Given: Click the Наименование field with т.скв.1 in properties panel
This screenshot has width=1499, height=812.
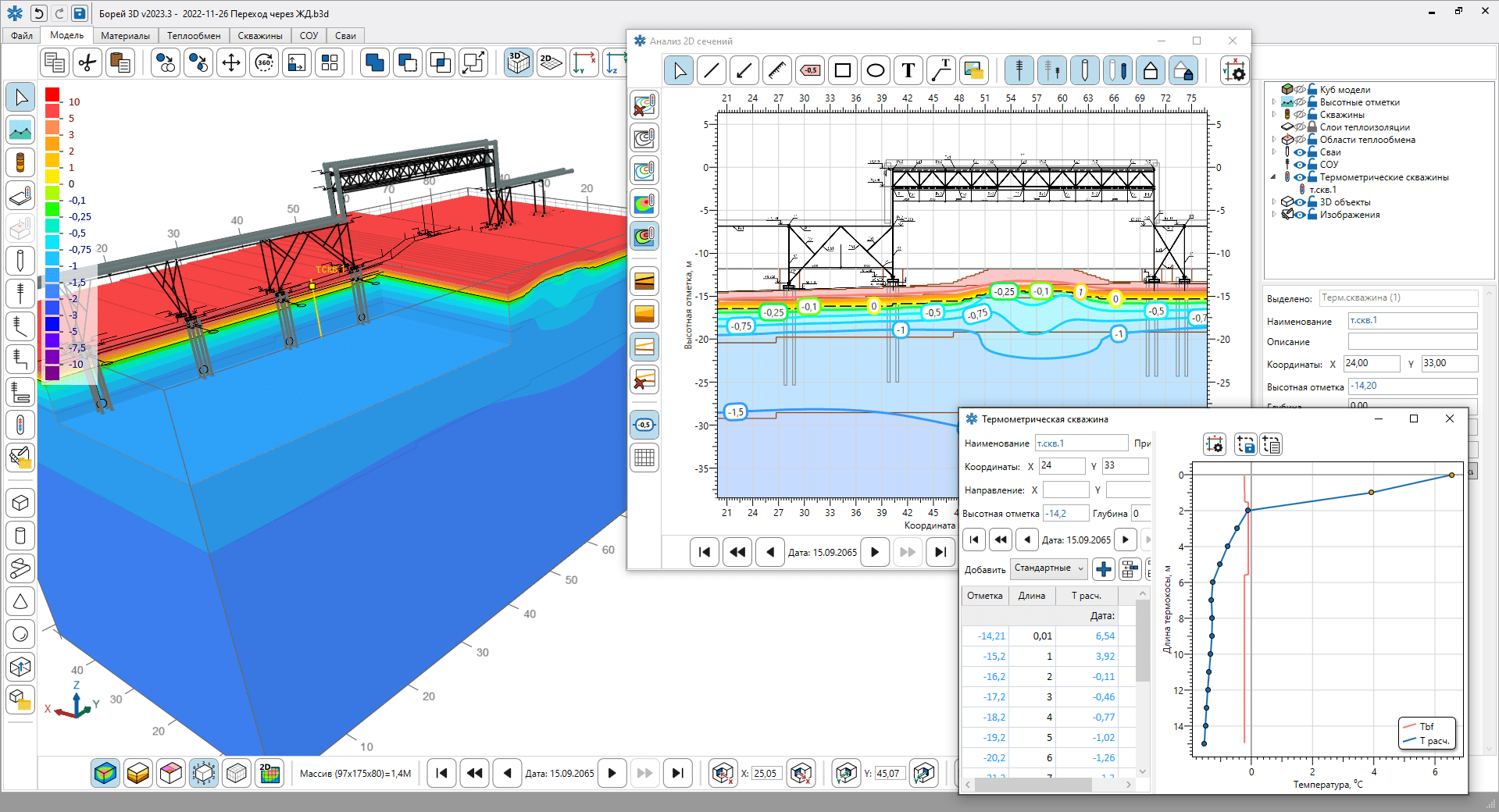Looking at the screenshot, I should coord(1412,321).
